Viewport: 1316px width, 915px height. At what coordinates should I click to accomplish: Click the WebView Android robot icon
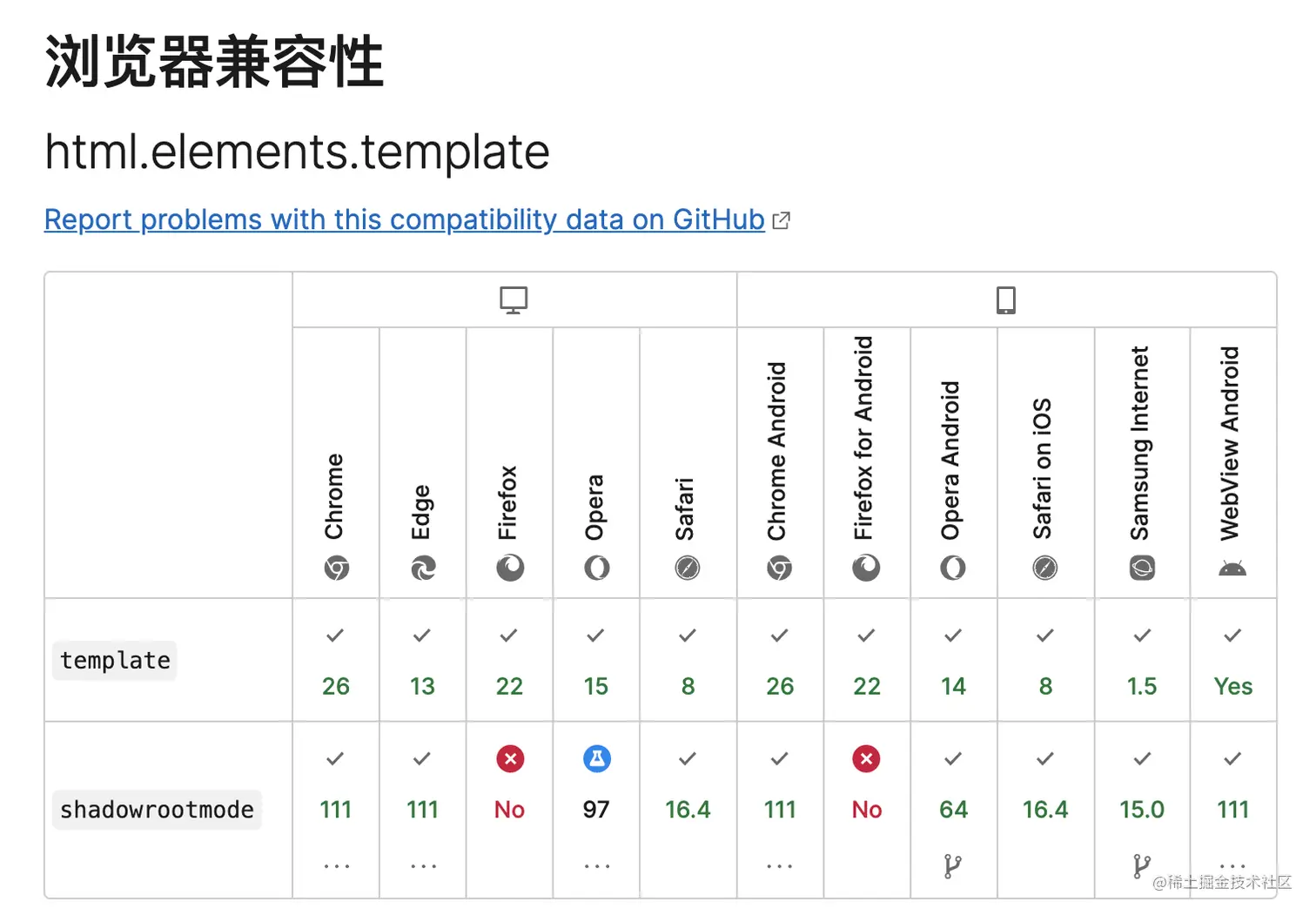1232,569
